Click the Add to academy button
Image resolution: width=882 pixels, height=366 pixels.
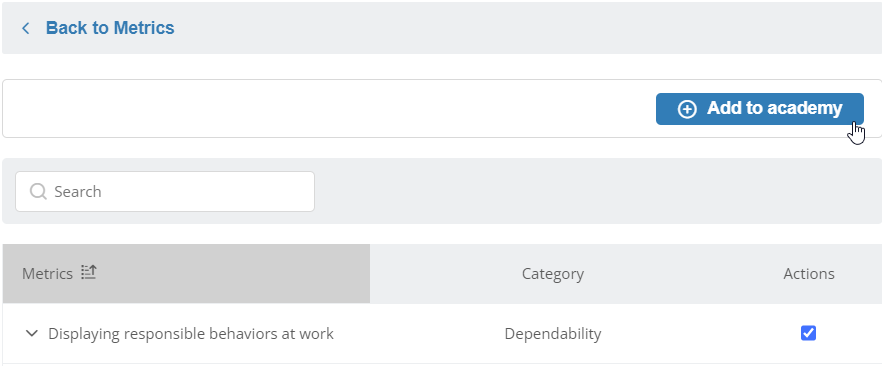tap(759, 109)
